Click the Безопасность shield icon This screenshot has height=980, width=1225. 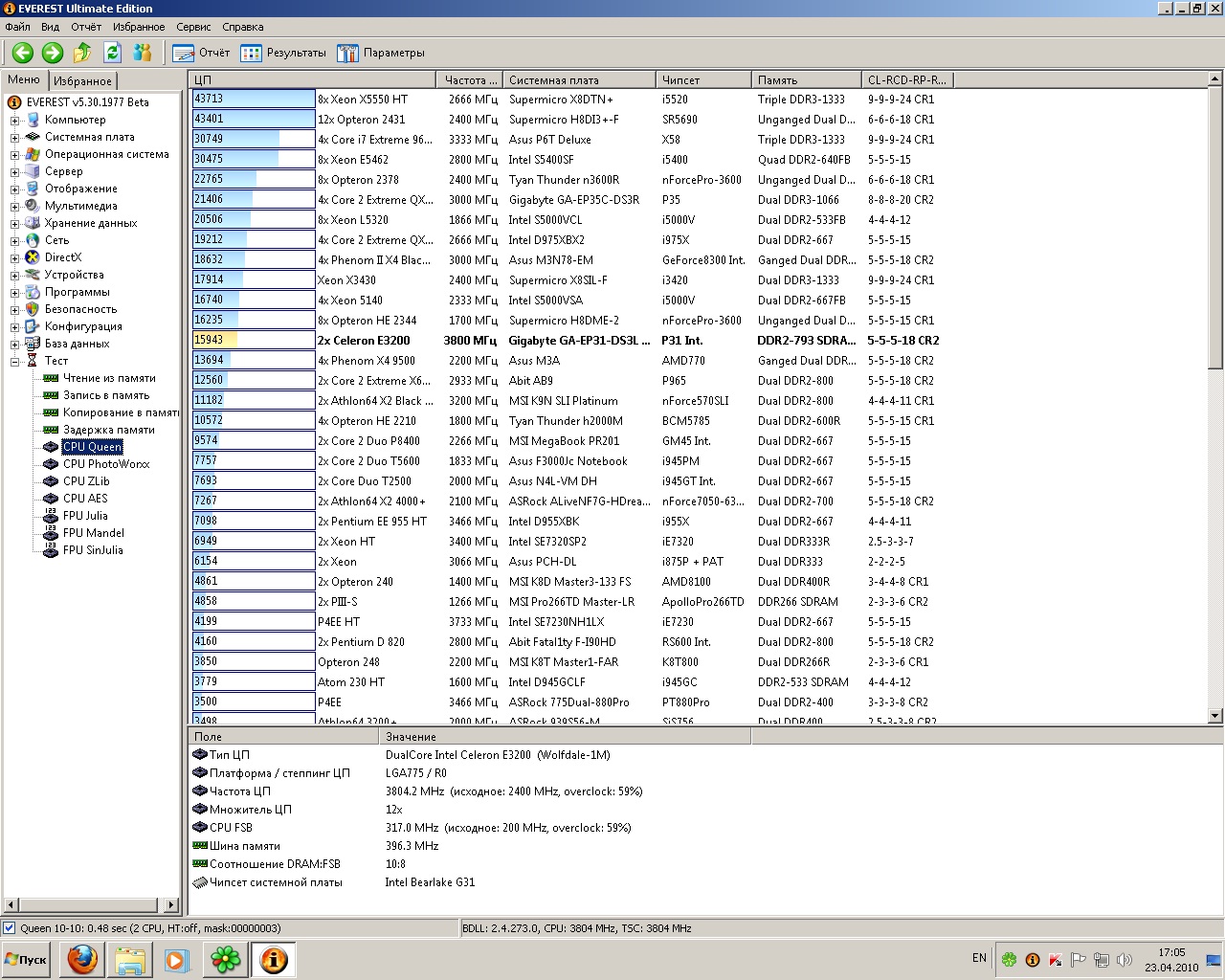33,309
